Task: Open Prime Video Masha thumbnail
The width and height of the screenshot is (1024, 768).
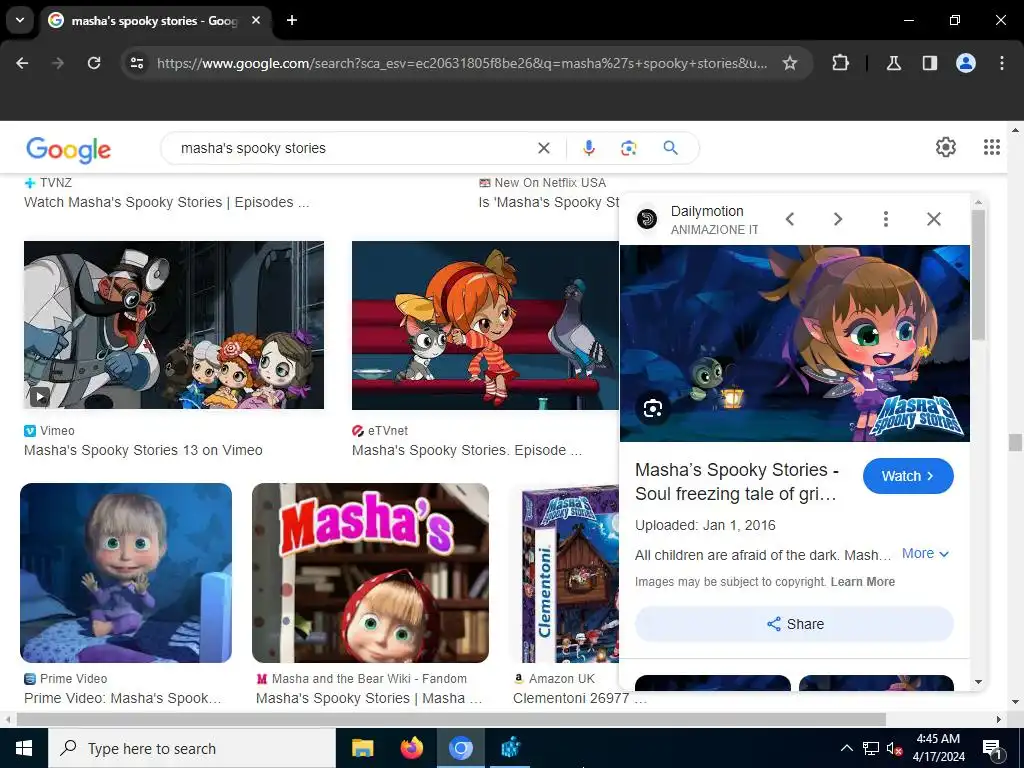Action: point(126,573)
